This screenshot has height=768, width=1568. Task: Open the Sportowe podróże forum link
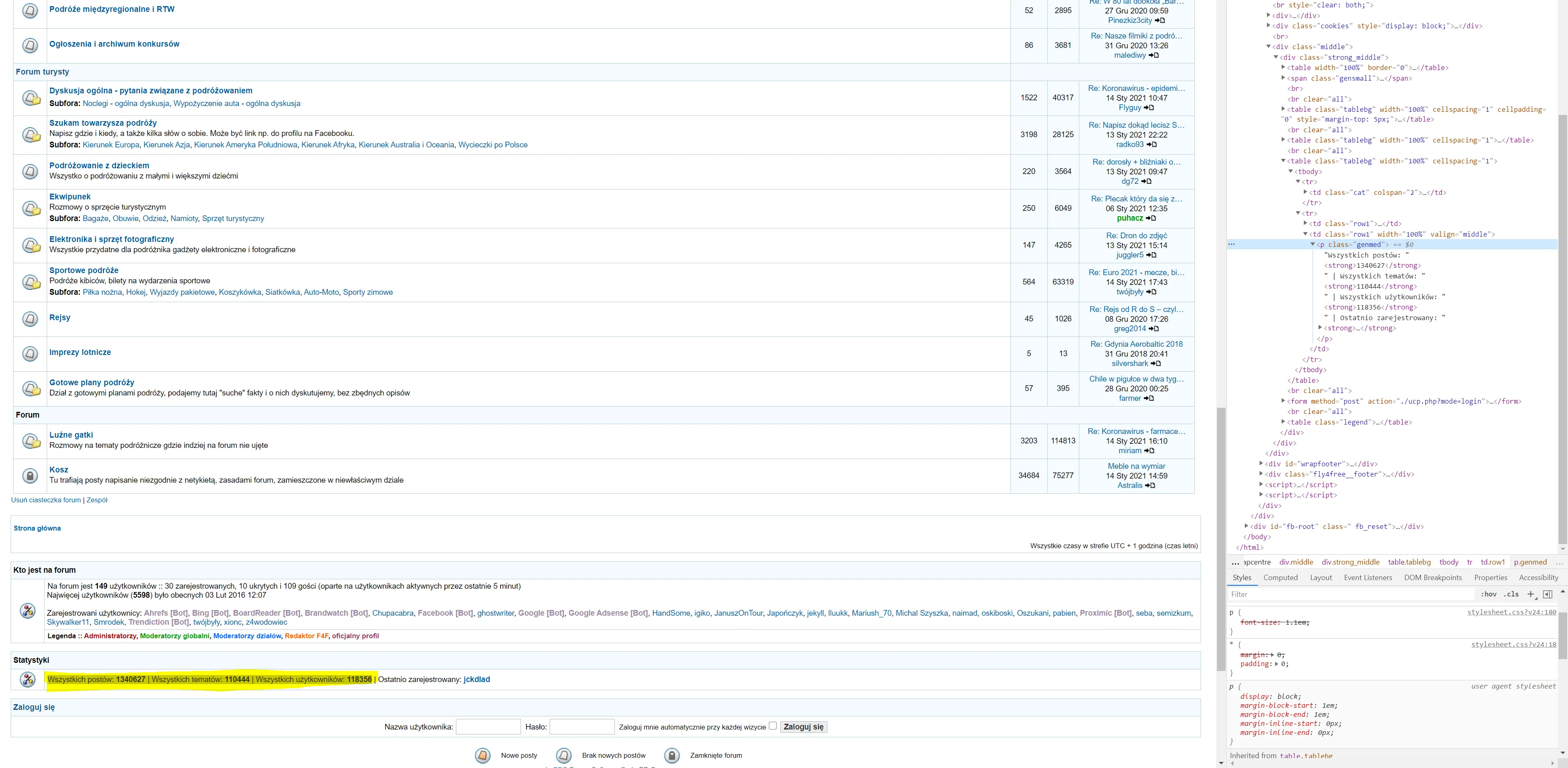[84, 270]
